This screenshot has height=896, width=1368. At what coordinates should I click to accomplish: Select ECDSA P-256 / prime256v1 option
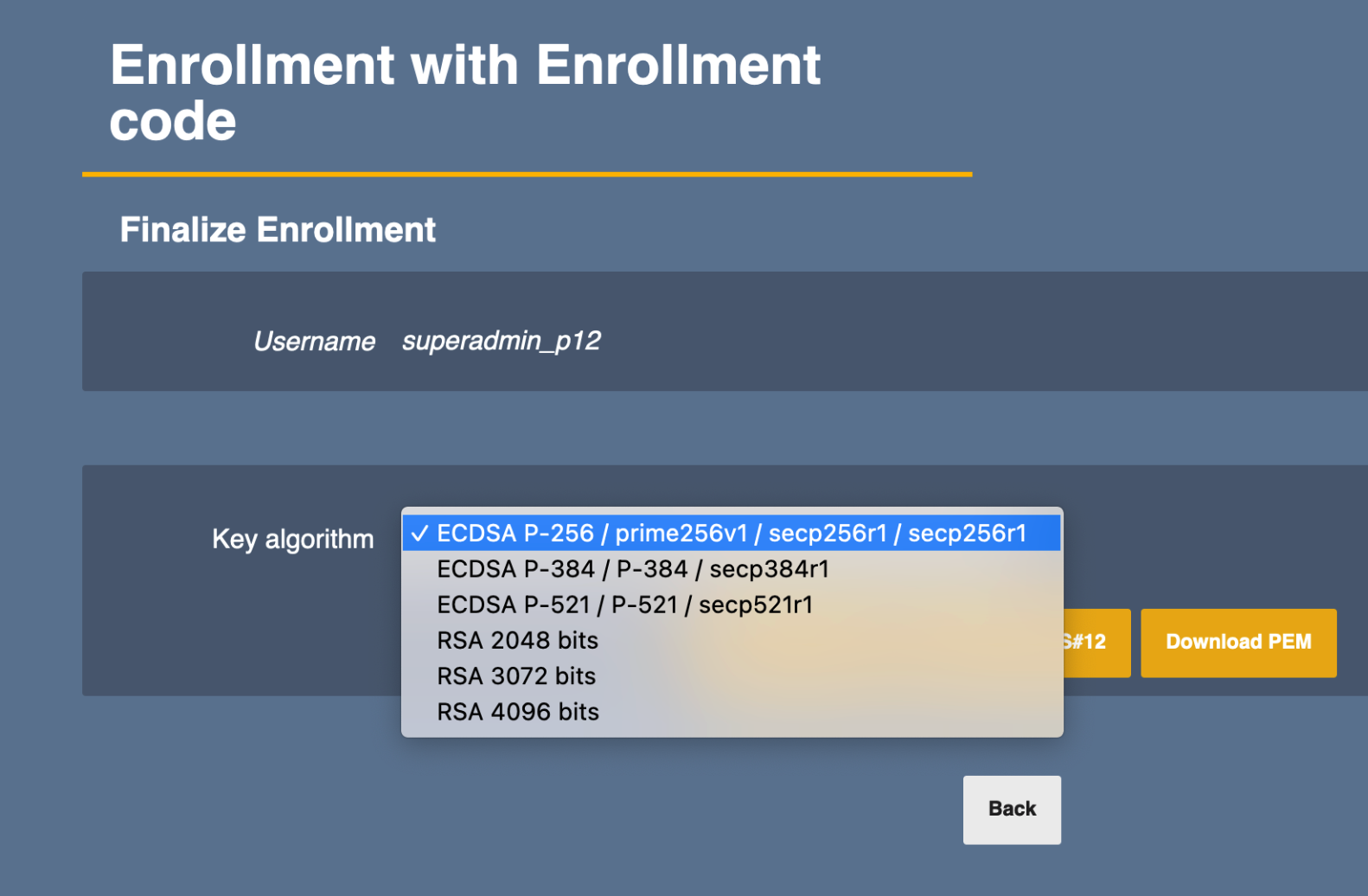[731, 533]
